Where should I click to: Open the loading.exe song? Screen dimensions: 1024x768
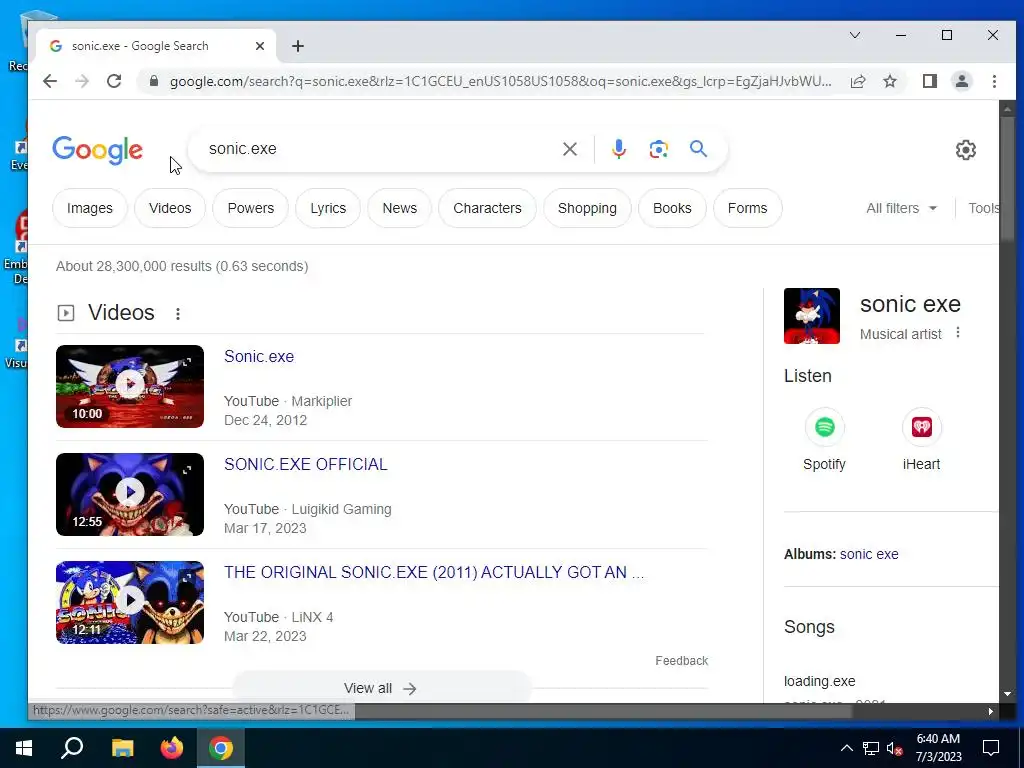pyautogui.click(x=820, y=681)
